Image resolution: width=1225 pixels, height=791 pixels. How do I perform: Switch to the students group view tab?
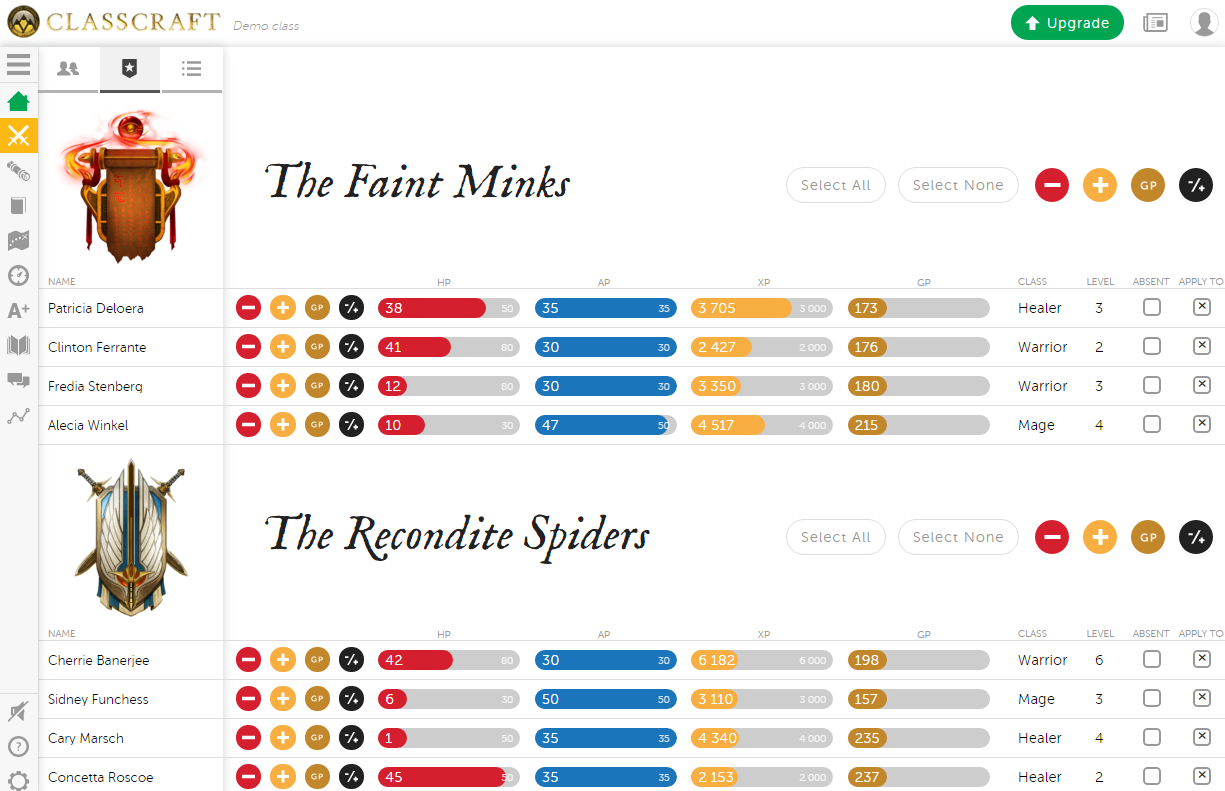coord(68,69)
